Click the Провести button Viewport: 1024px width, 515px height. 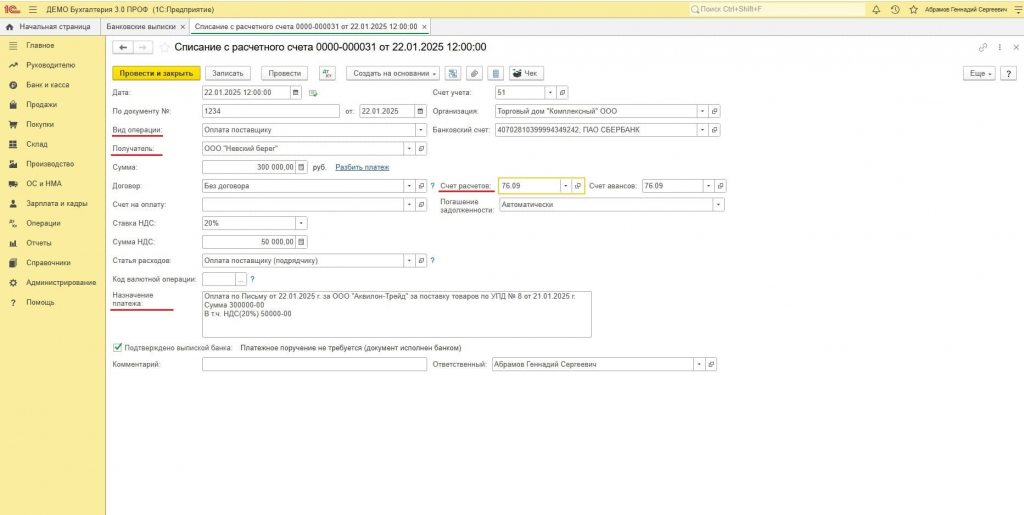coord(284,74)
